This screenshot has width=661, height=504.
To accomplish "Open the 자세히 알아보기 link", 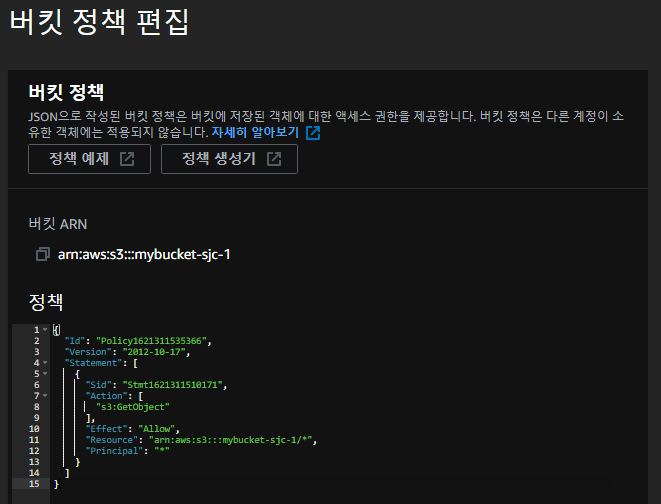I will point(255,132).
